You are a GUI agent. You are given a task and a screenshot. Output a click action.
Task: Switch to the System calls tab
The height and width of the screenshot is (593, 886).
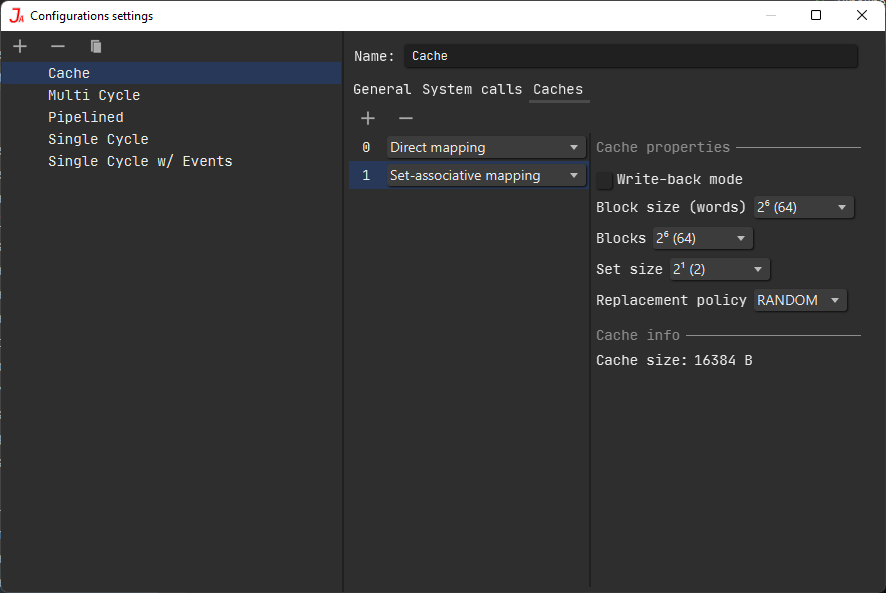coord(470,89)
